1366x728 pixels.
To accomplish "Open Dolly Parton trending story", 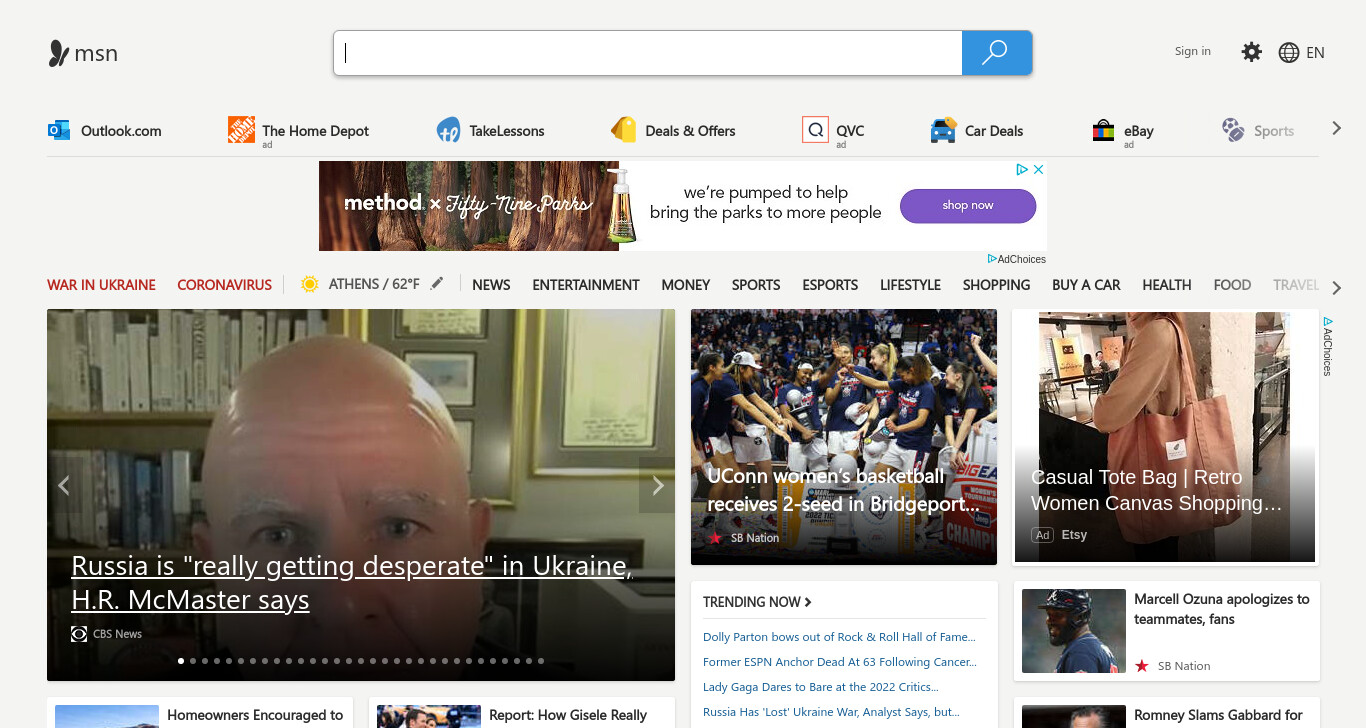I will coord(839,637).
